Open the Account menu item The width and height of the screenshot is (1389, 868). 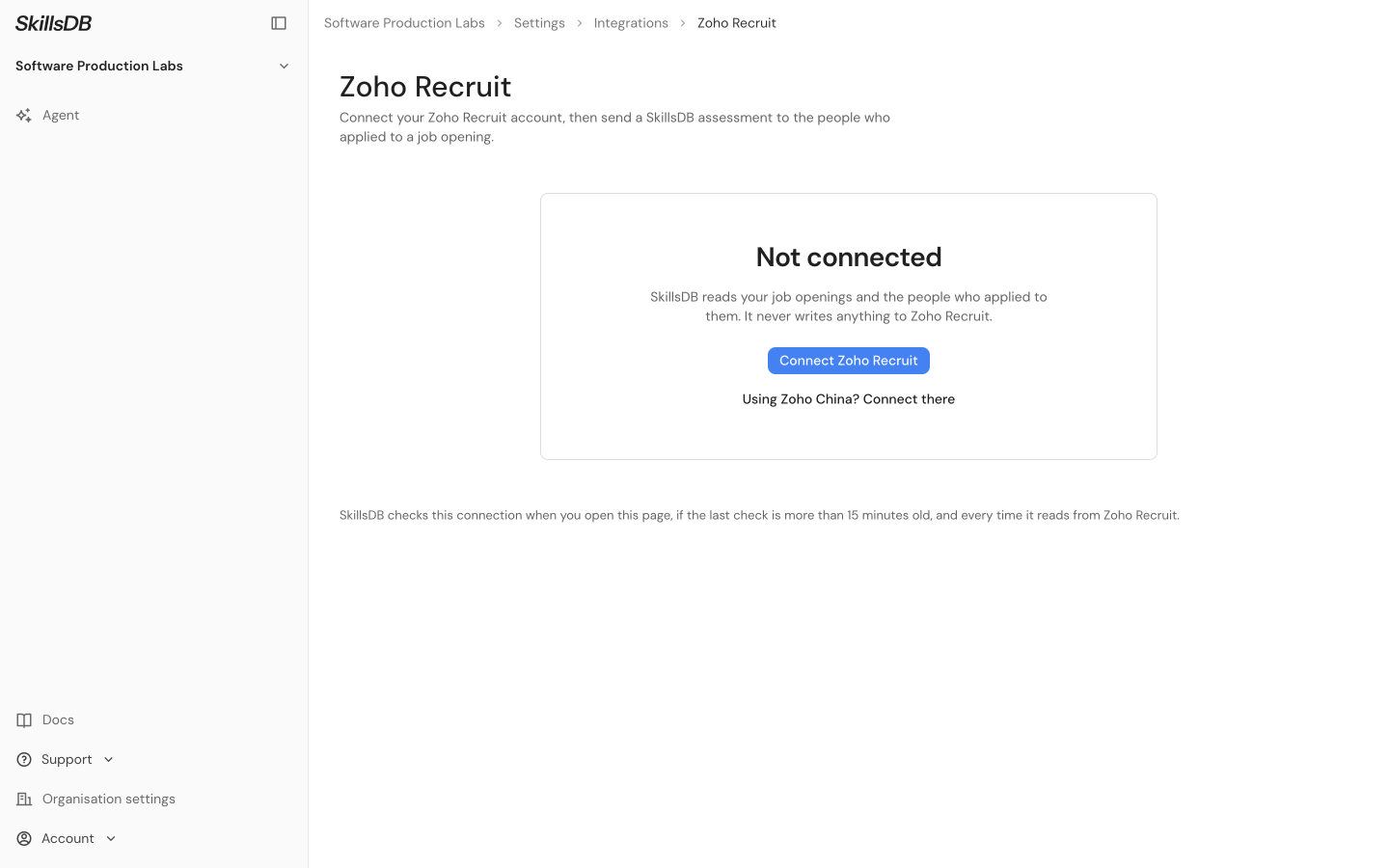click(x=68, y=839)
